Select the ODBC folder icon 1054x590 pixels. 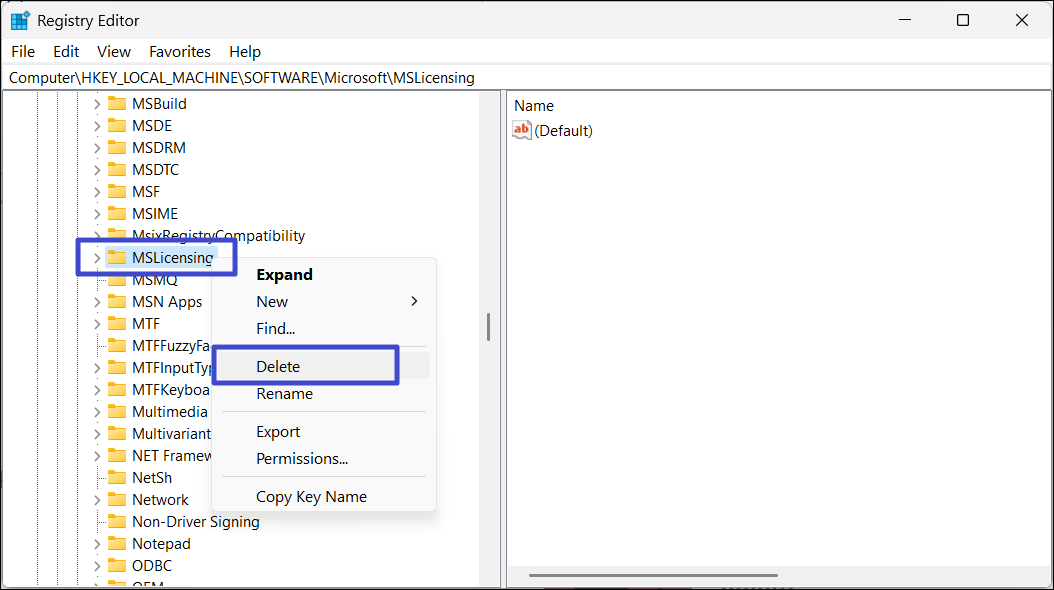click(117, 566)
